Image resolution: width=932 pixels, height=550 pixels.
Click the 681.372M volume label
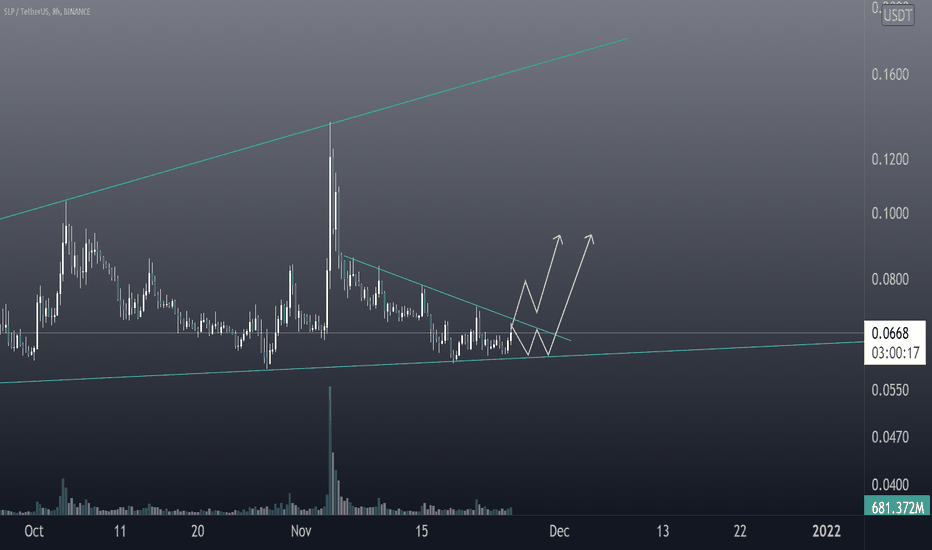tap(898, 508)
